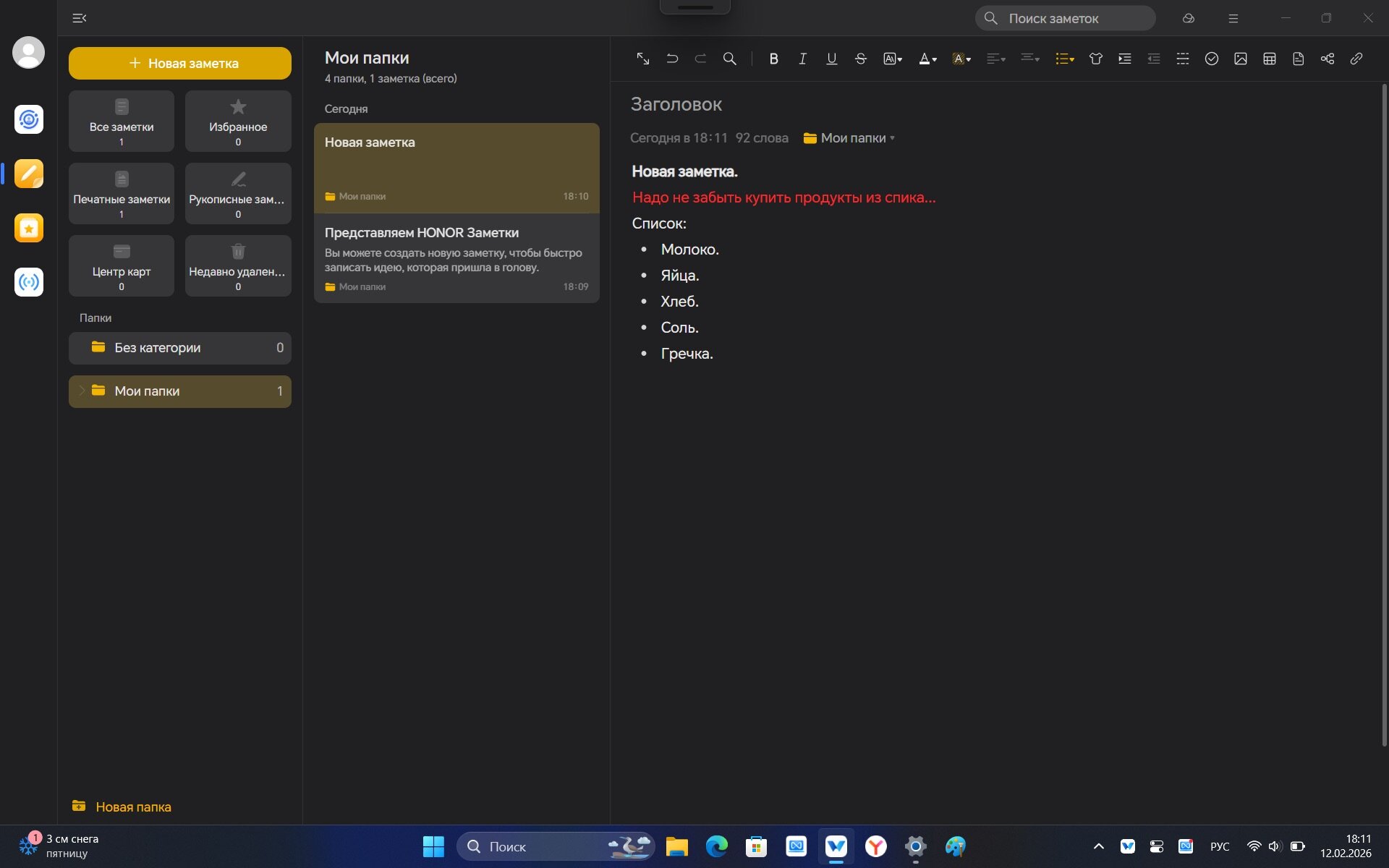Open the Избранное favorites section
The height and width of the screenshot is (868, 1389).
(238, 121)
